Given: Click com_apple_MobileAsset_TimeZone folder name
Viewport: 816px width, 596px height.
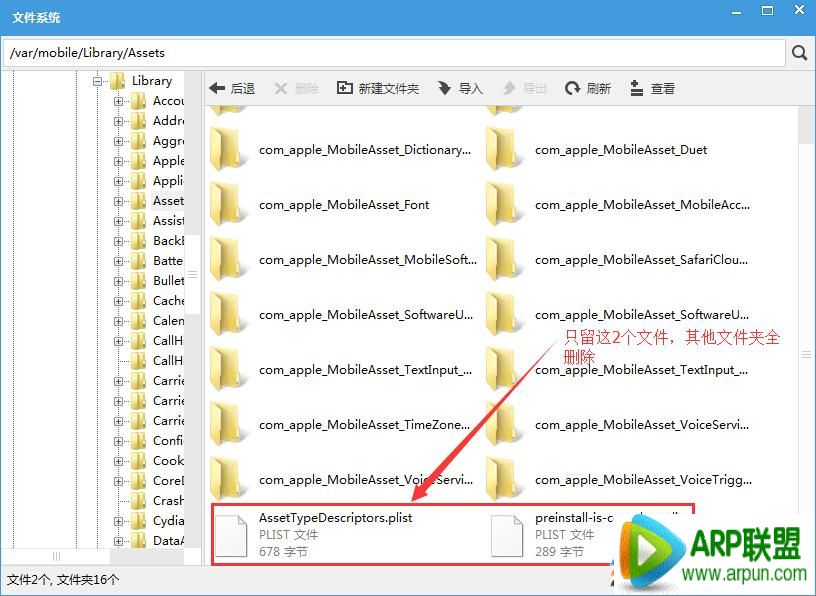Looking at the screenshot, I should pos(364,425).
